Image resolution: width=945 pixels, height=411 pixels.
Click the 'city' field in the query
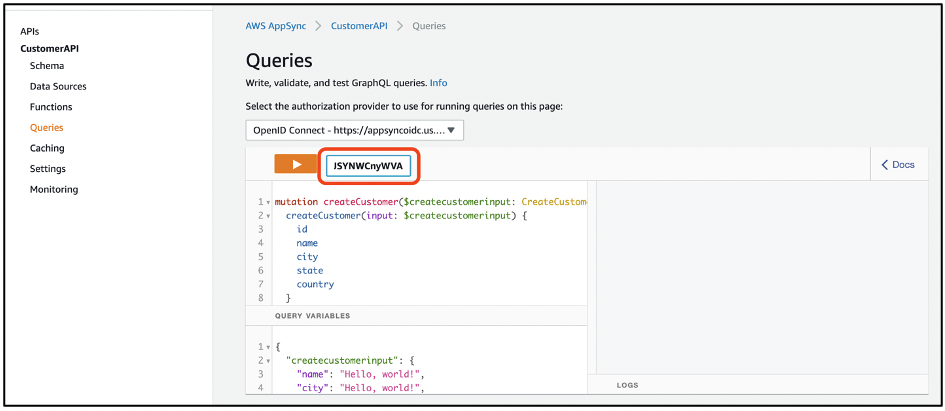[x=307, y=257]
